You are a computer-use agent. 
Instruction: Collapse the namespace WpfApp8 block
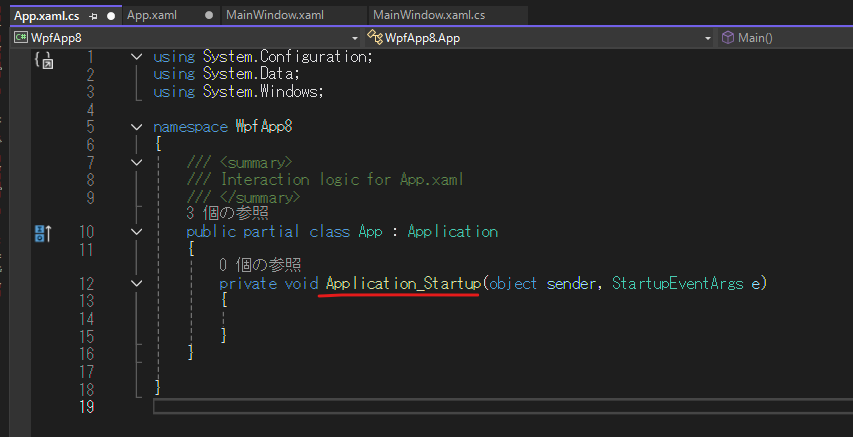coord(137,127)
